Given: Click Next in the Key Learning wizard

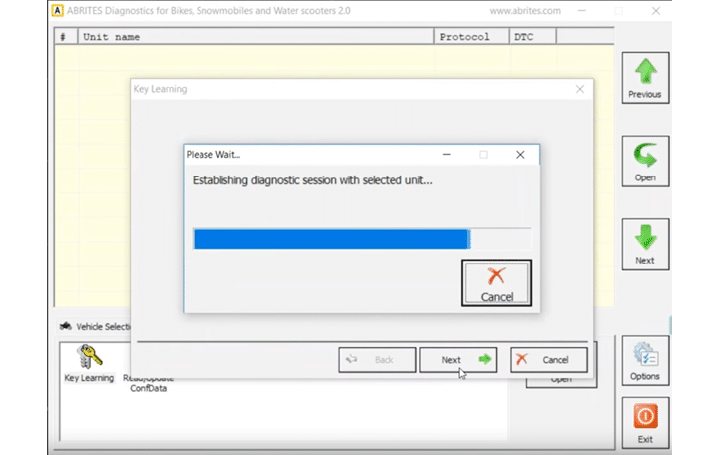Looking at the screenshot, I should pyautogui.click(x=457, y=360).
